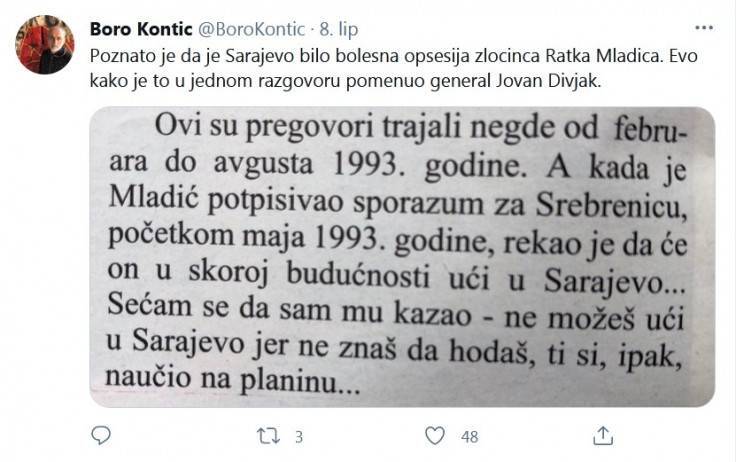Click 'Srebrenicu' in the excerpt image

[x=612, y=207]
